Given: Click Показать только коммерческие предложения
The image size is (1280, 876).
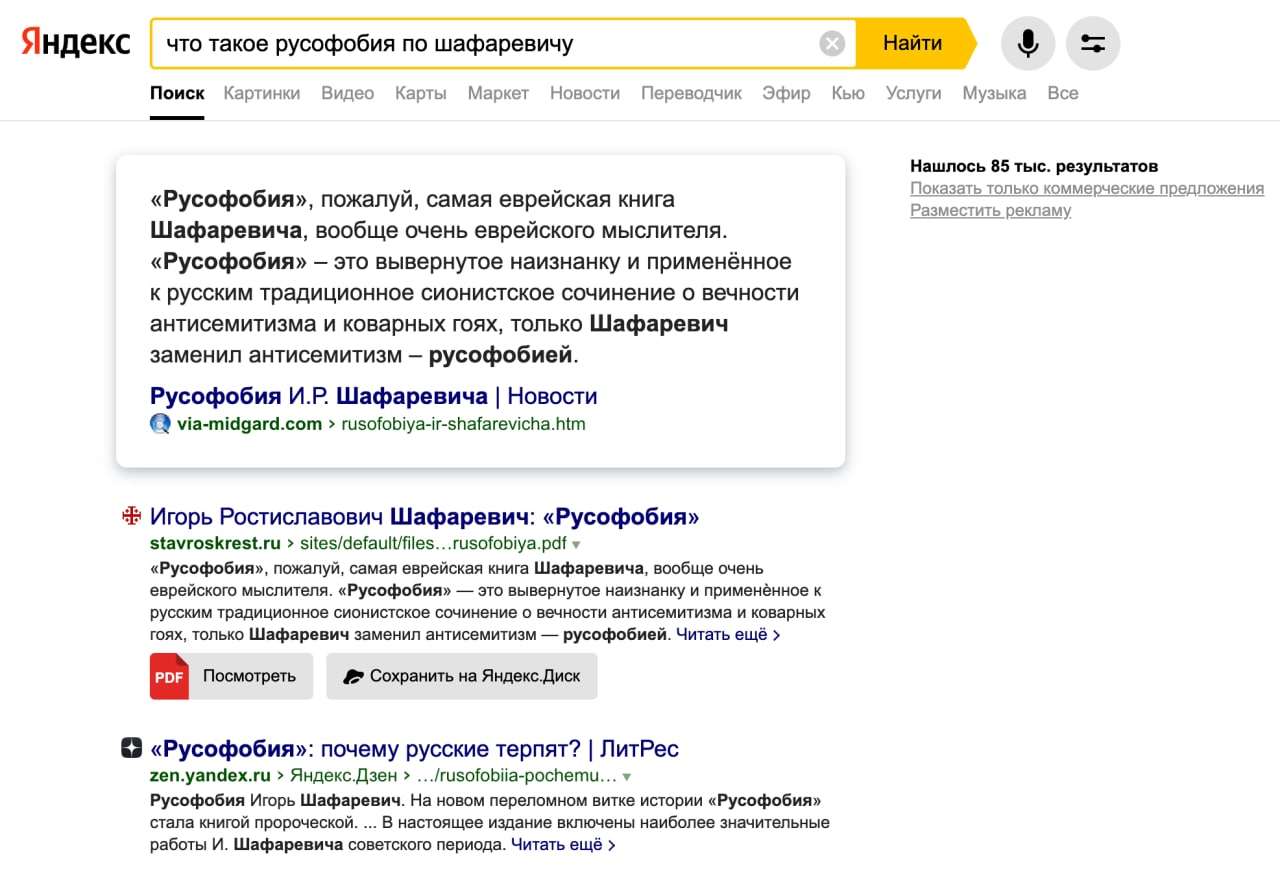Looking at the screenshot, I should click(1087, 188).
